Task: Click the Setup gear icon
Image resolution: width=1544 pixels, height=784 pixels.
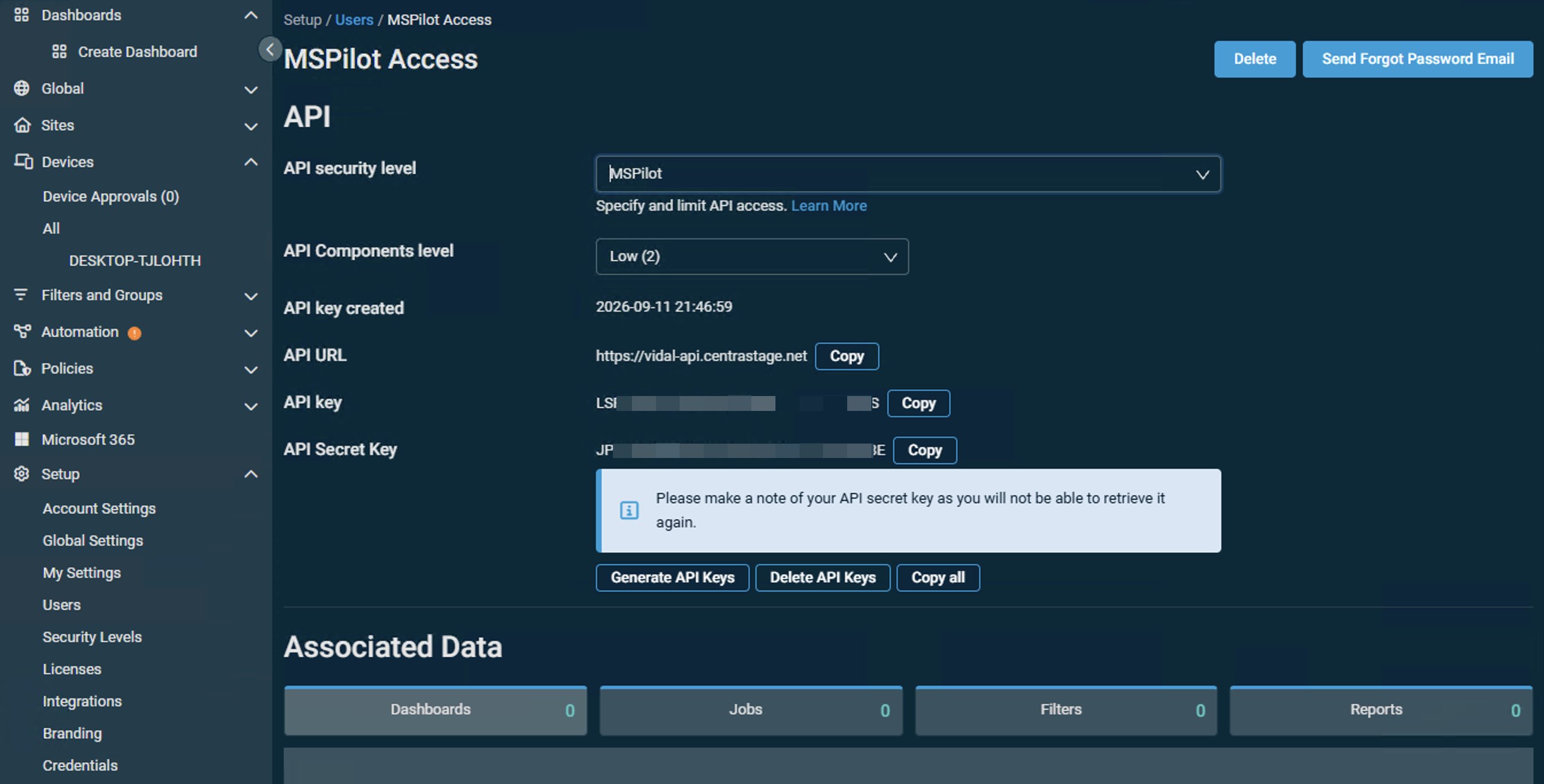Action: coord(22,473)
